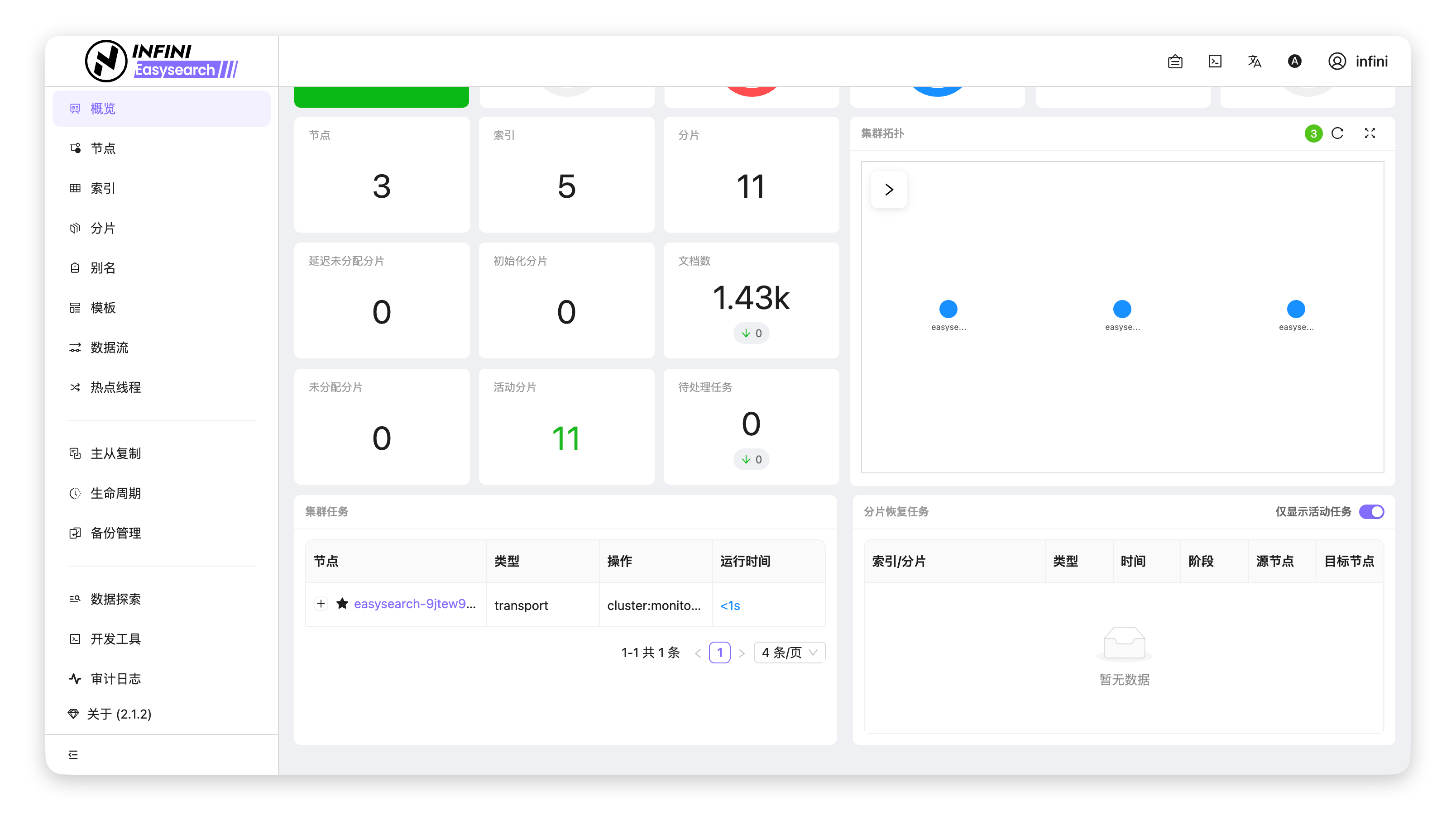Screen dimensions: 1456x829
Task: Click page 1 pagination button
Action: [x=719, y=653]
